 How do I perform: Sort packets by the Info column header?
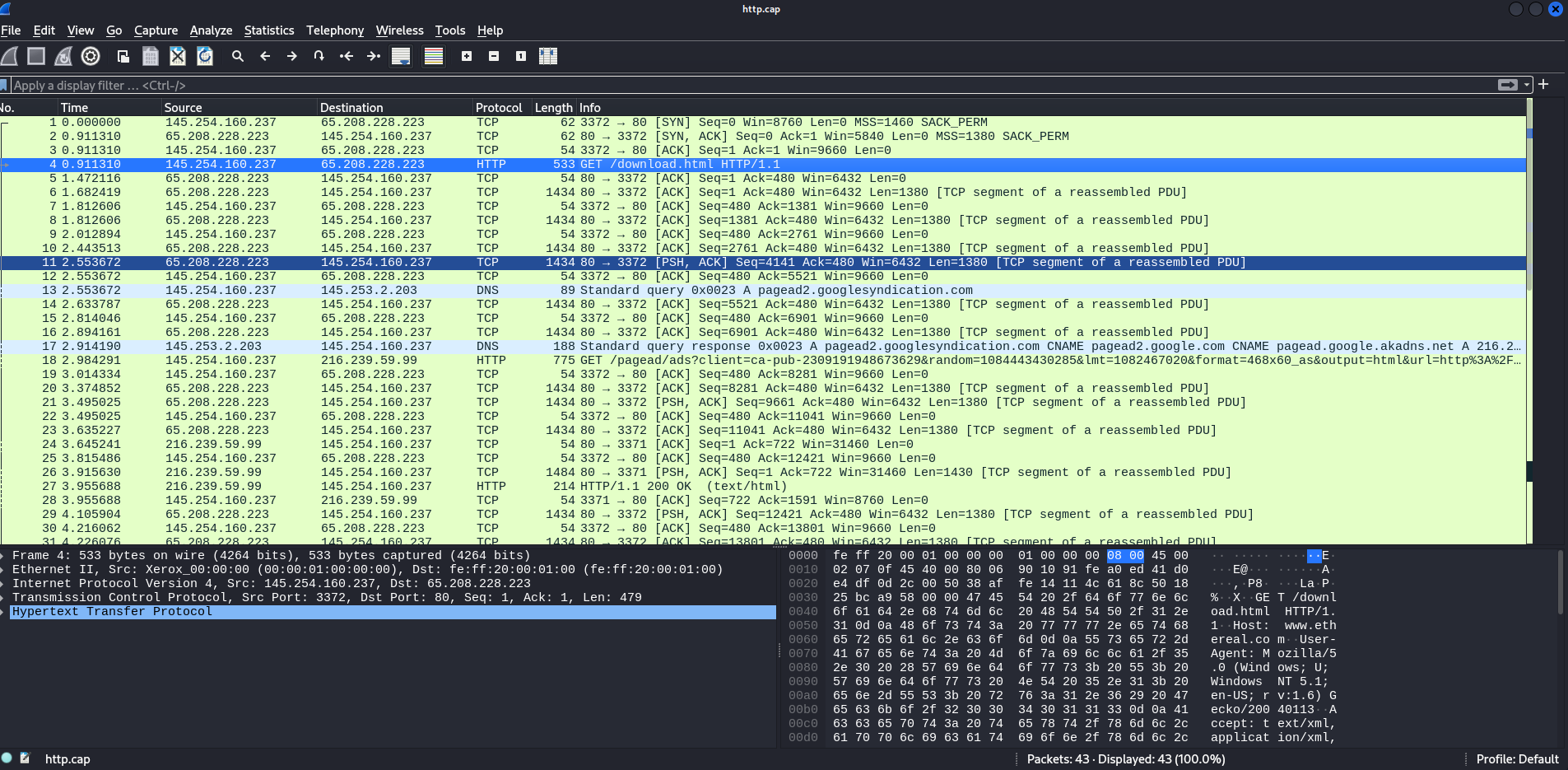pyautogui.click(x=1051, y=107)
